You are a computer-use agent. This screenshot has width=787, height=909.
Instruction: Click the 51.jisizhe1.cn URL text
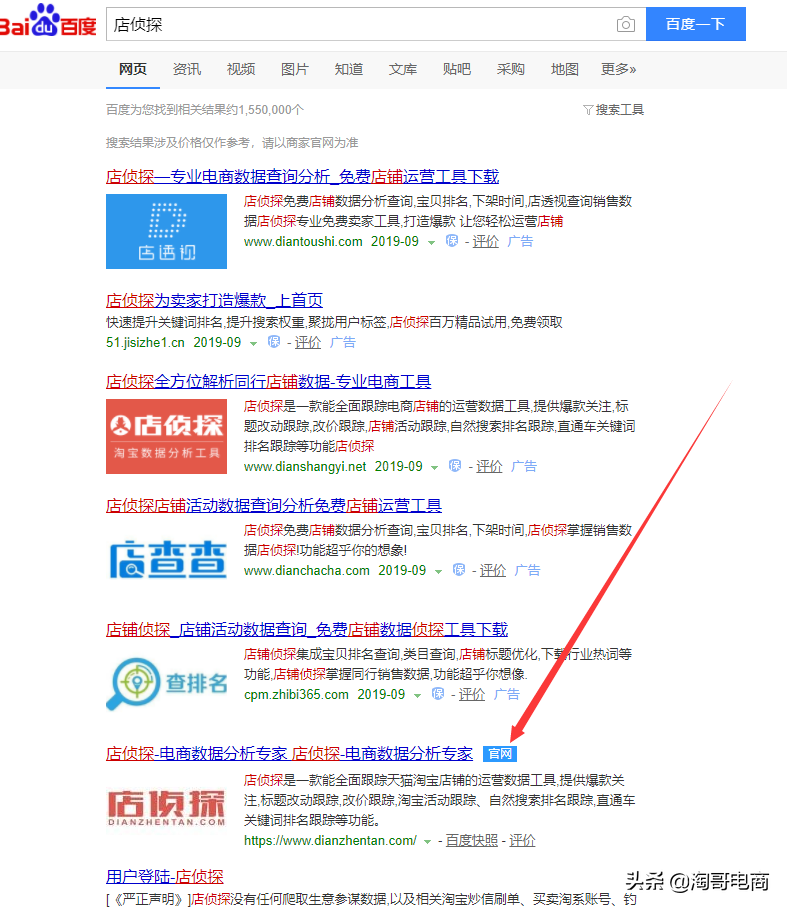coord(145,343)
